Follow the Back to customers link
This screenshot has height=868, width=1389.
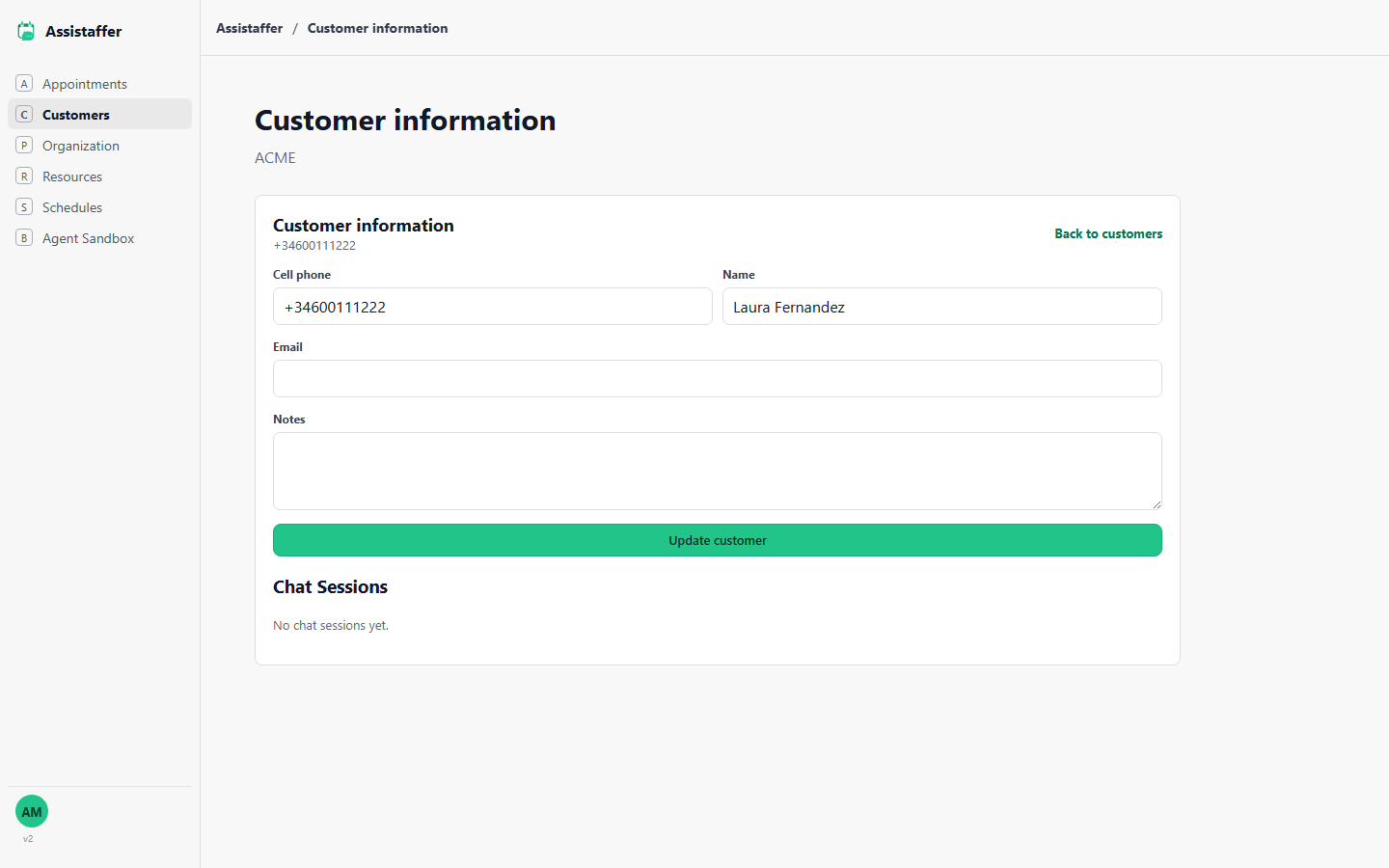tap(1108, 233)
